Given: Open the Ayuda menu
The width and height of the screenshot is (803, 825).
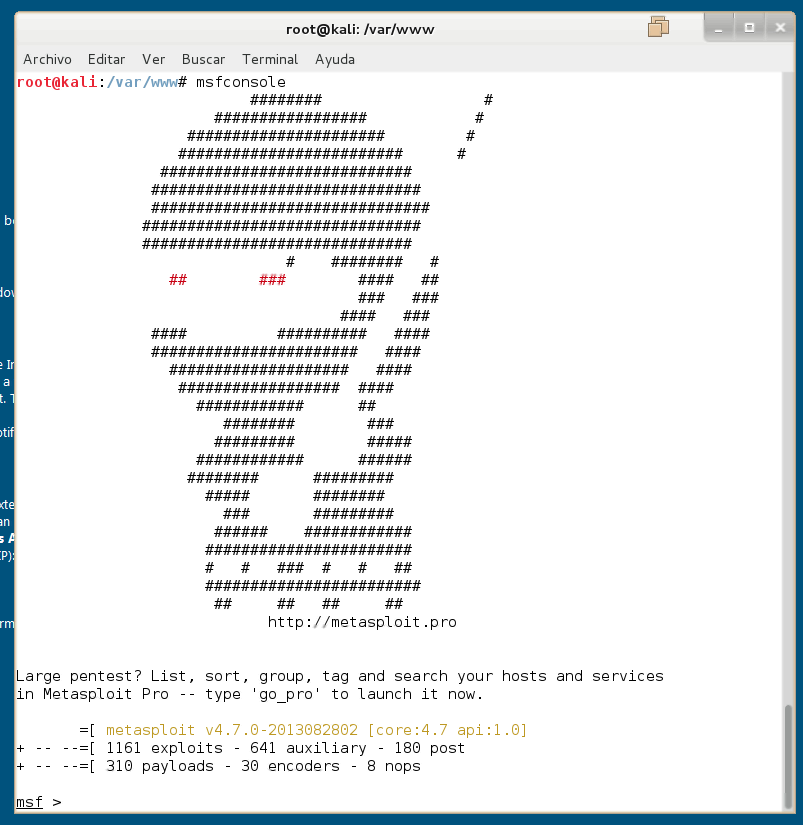Looking at the screenshot, I should 334,59.
